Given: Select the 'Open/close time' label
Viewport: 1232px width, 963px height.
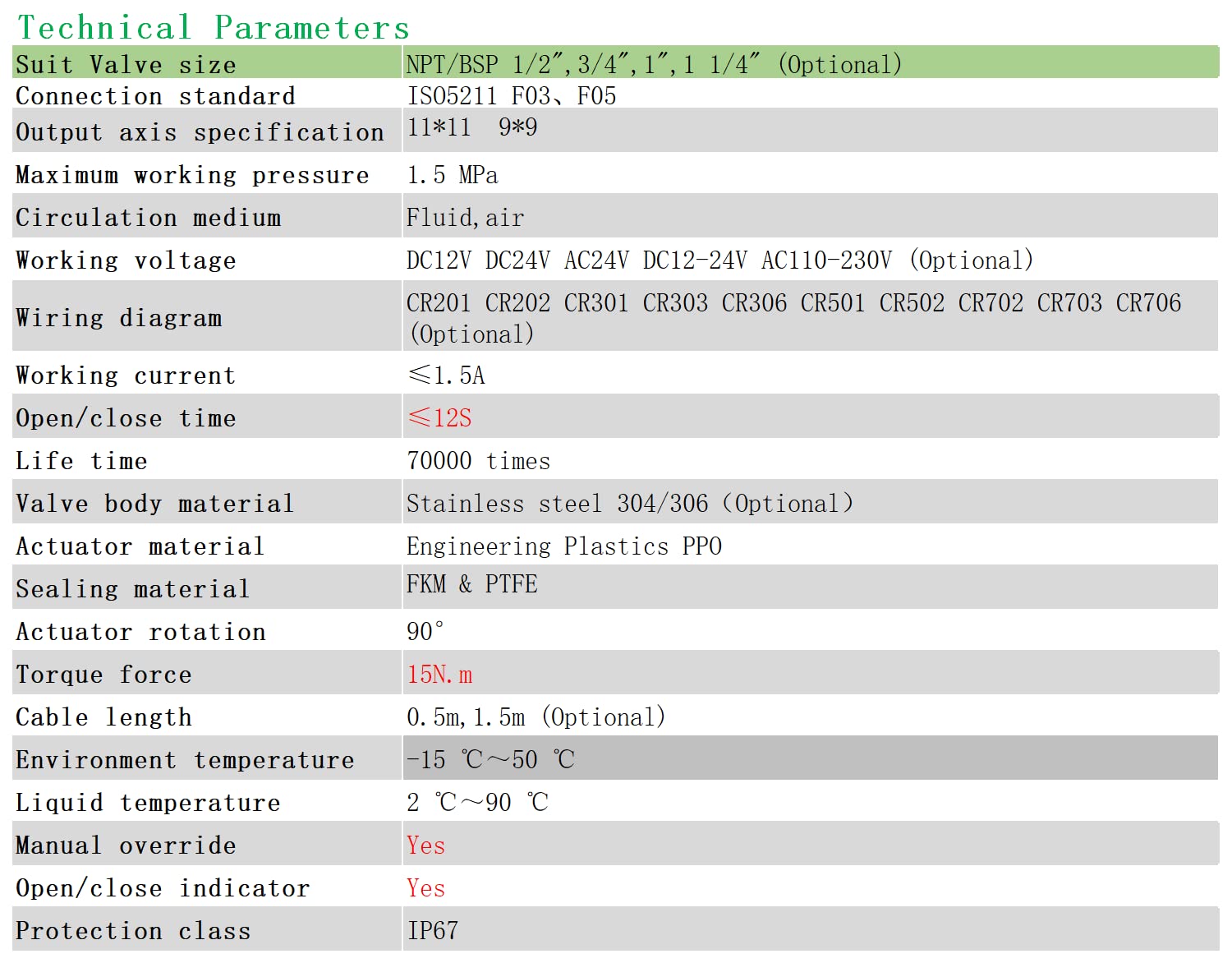Looking at the screenshot, I should pos(126,418).
